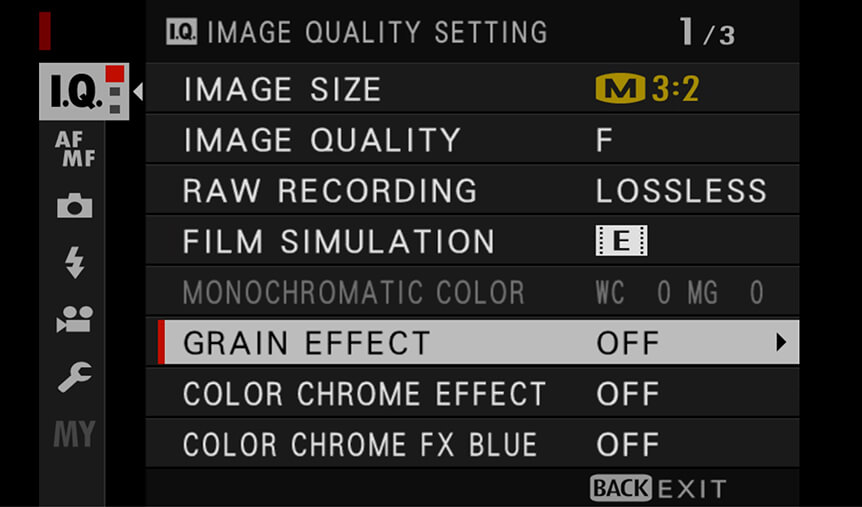This screenshot has height=507, width=862.
Task: Click the yellow M image size badge
Action: pos(620,89)
